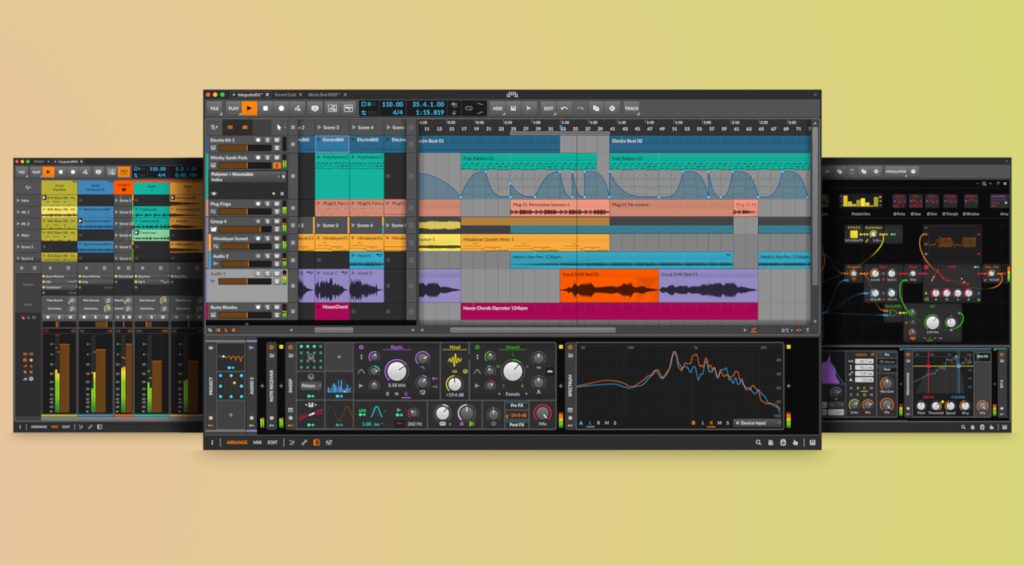Open the PLAY menu in center window

(x=233, y=108)
